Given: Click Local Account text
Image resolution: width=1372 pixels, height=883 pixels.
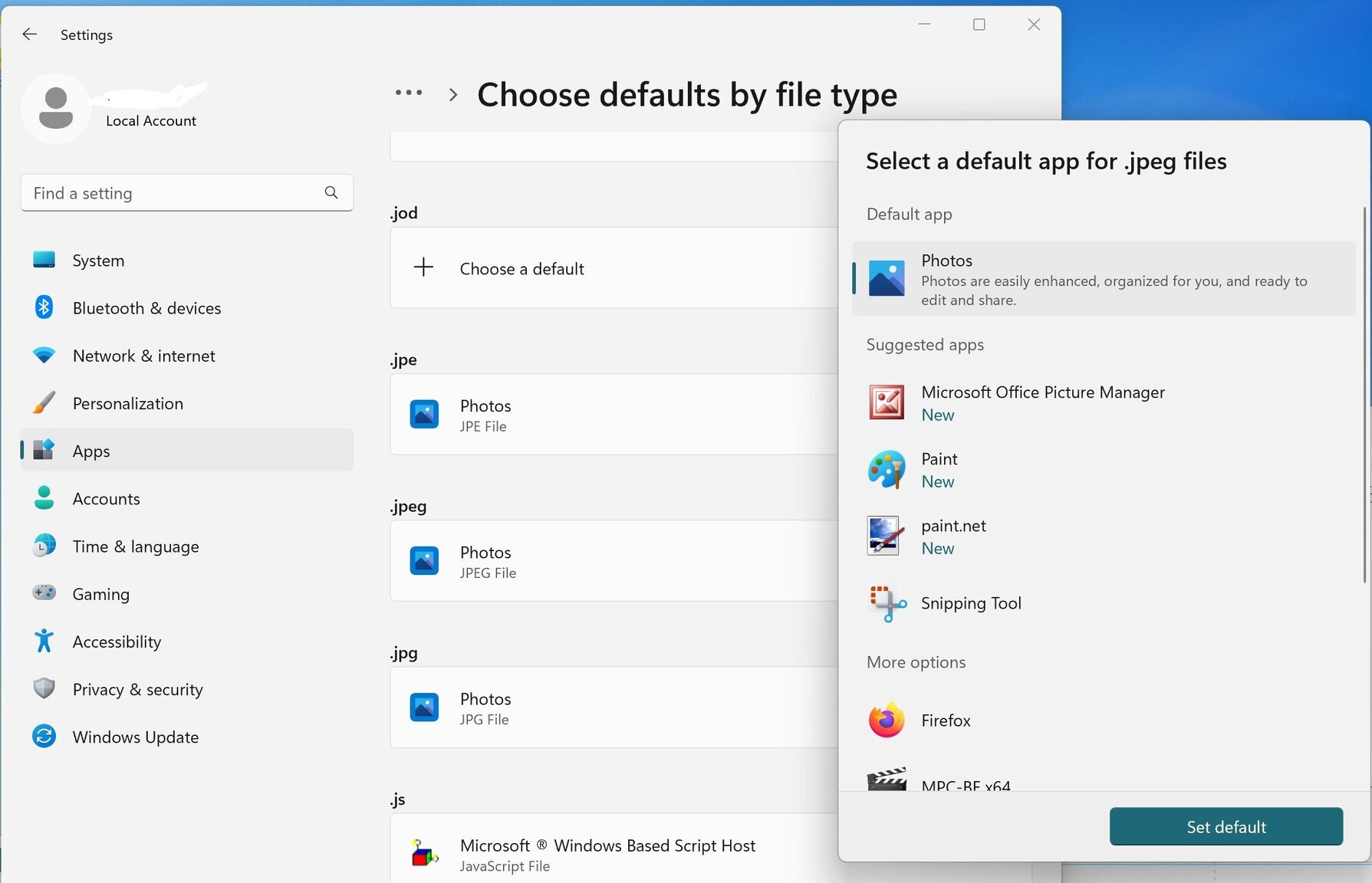Looking at the screenshot, I should coord(150,120).
